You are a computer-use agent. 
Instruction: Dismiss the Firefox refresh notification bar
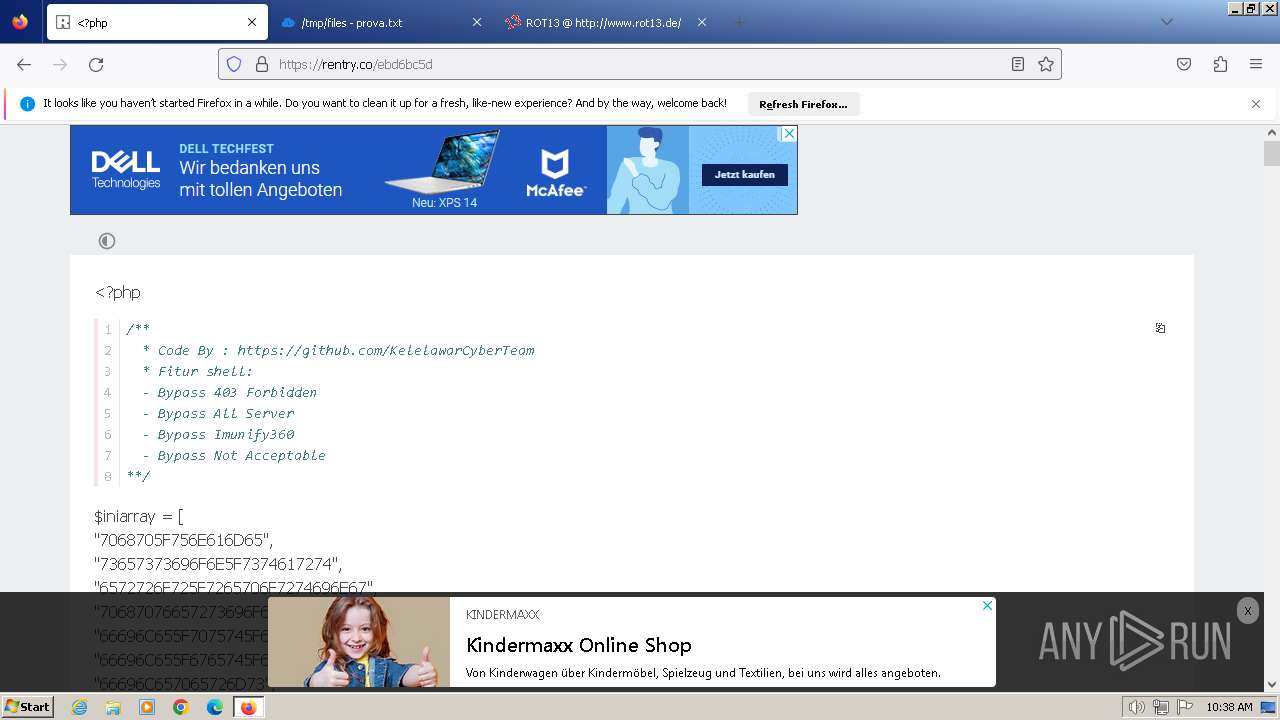point(1256,104)
